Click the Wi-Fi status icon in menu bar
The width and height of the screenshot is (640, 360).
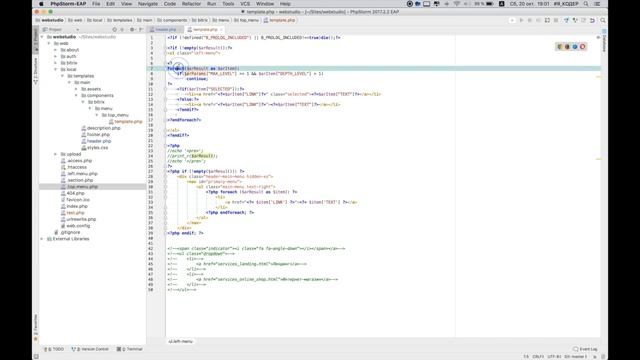(457, 4)
